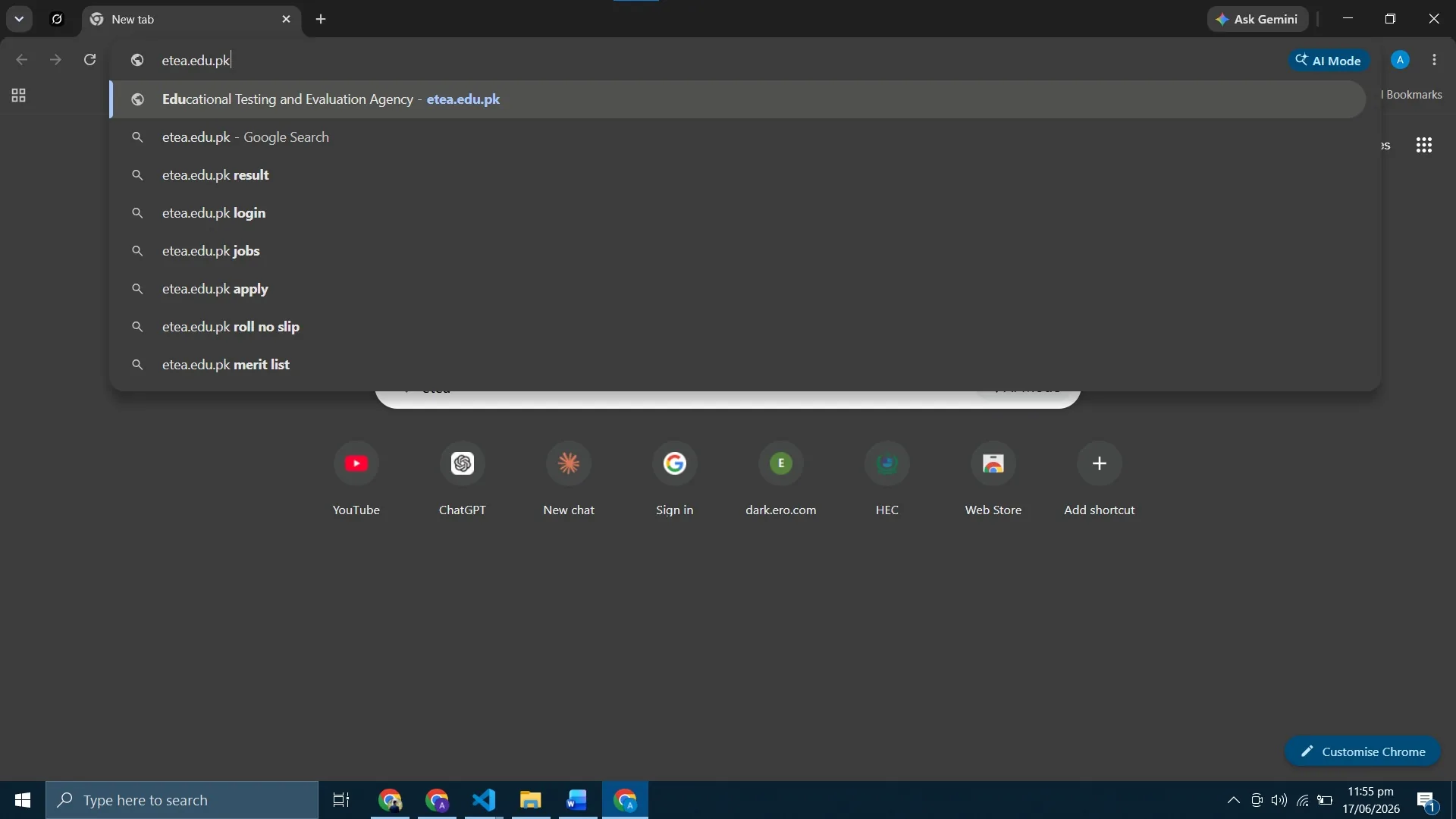
Task: Close the New tab tab
Action: tap(286, 19)
